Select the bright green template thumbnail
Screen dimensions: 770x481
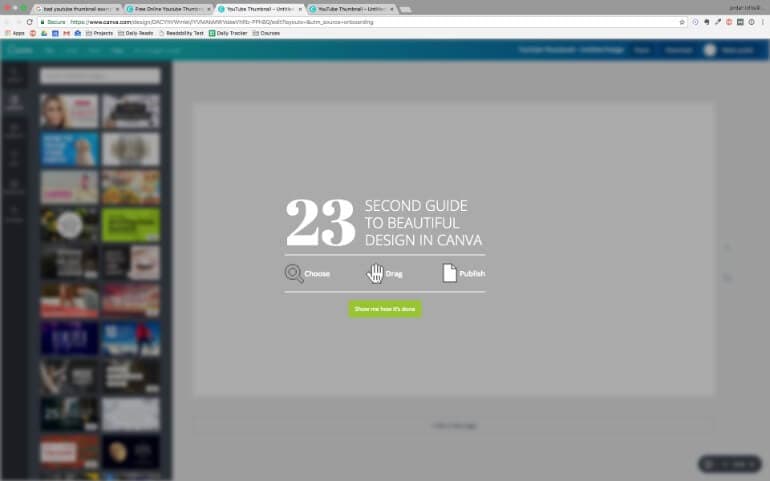130,225
